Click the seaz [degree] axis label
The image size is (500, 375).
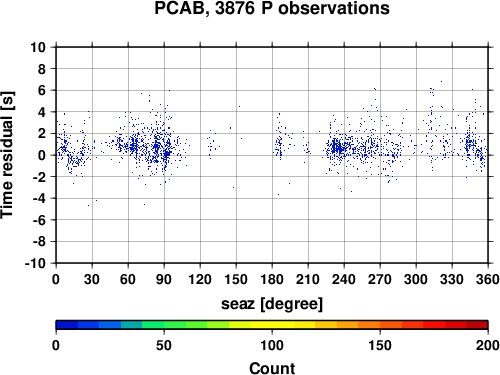272,304
